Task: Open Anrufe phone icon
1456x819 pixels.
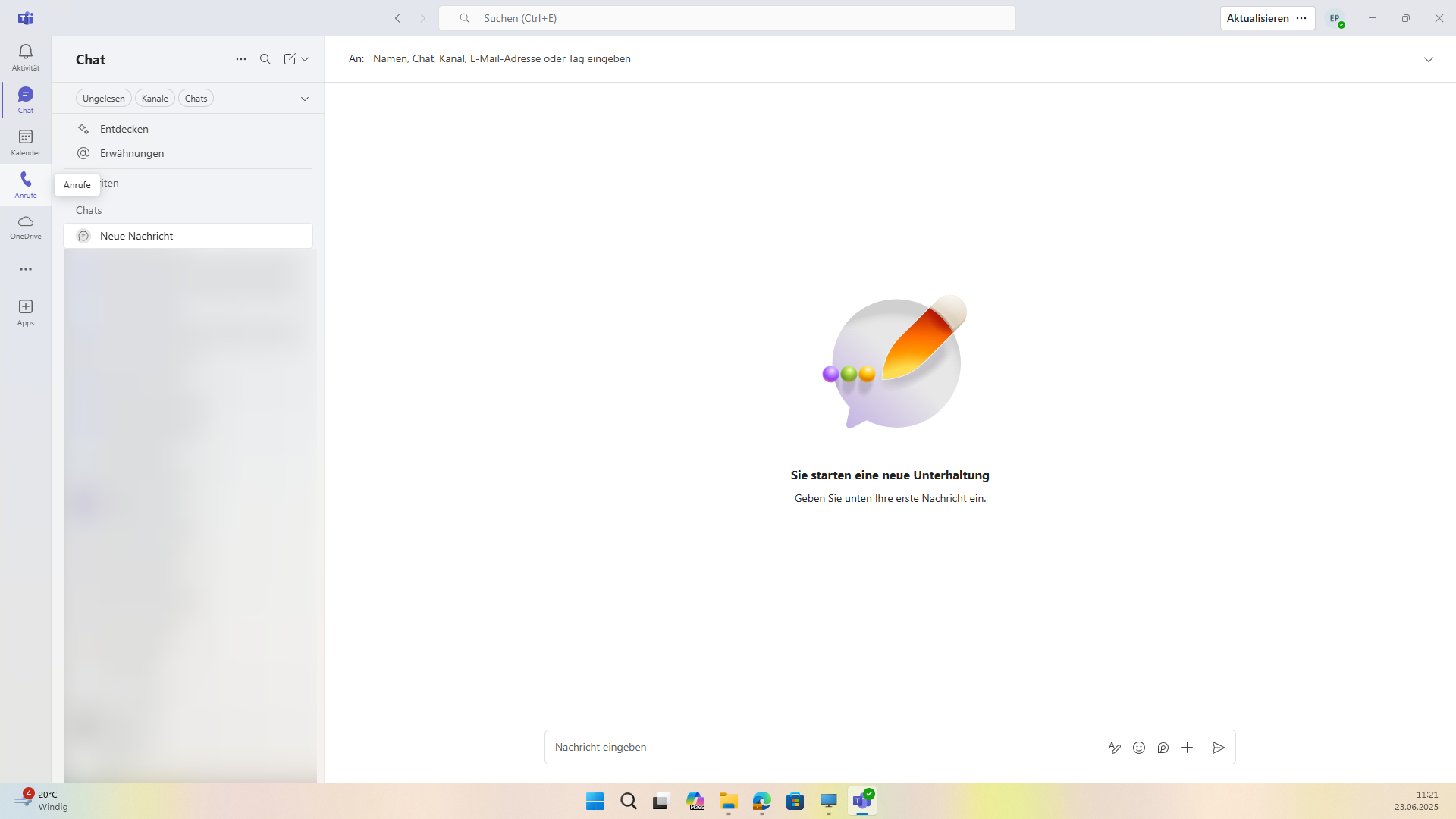Action: tap(26, 184)
